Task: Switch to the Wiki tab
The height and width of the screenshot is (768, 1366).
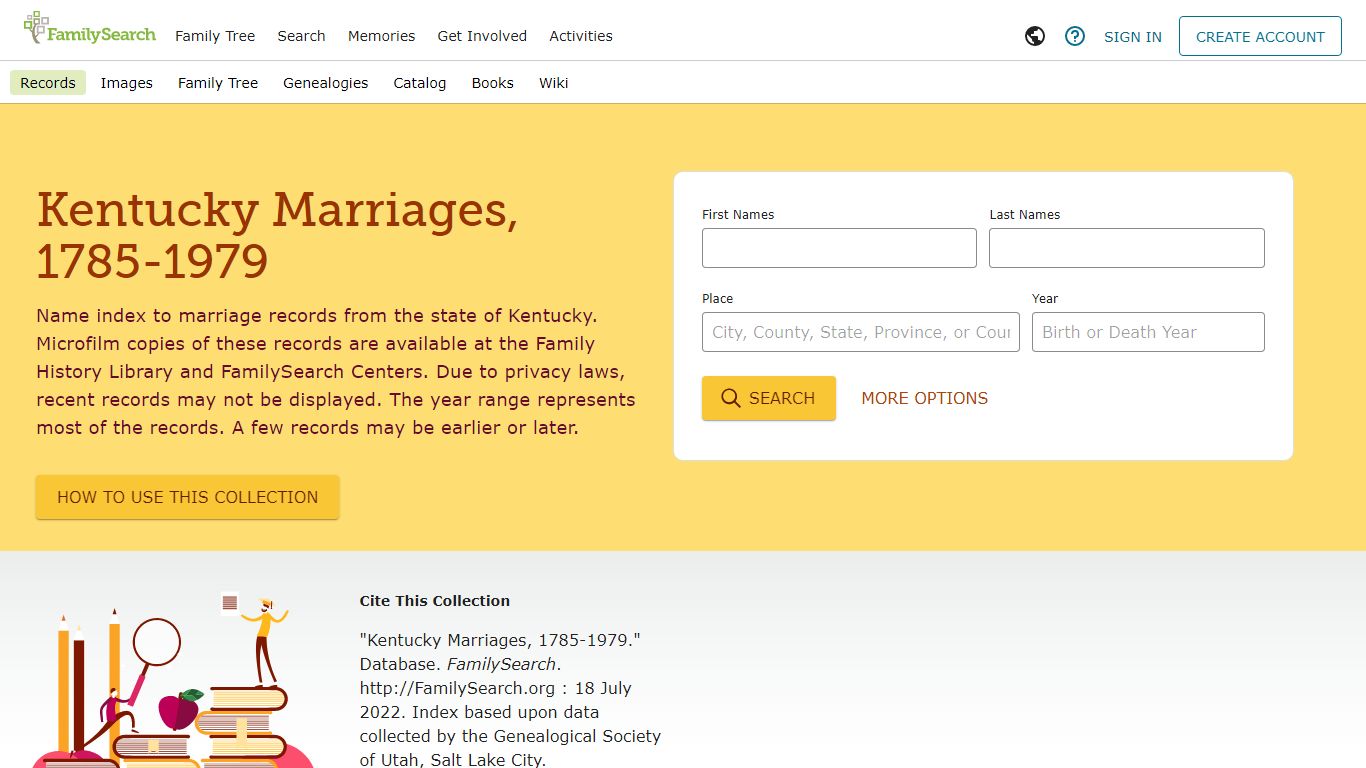Action: coord(553,83)
